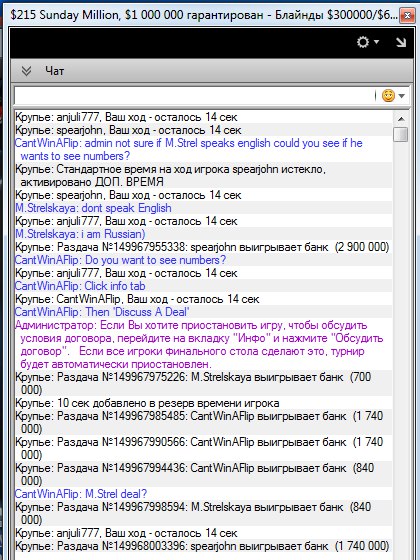
Task: Click hand №149967985485 CantWinAFlip line
Action: point(199,422)
